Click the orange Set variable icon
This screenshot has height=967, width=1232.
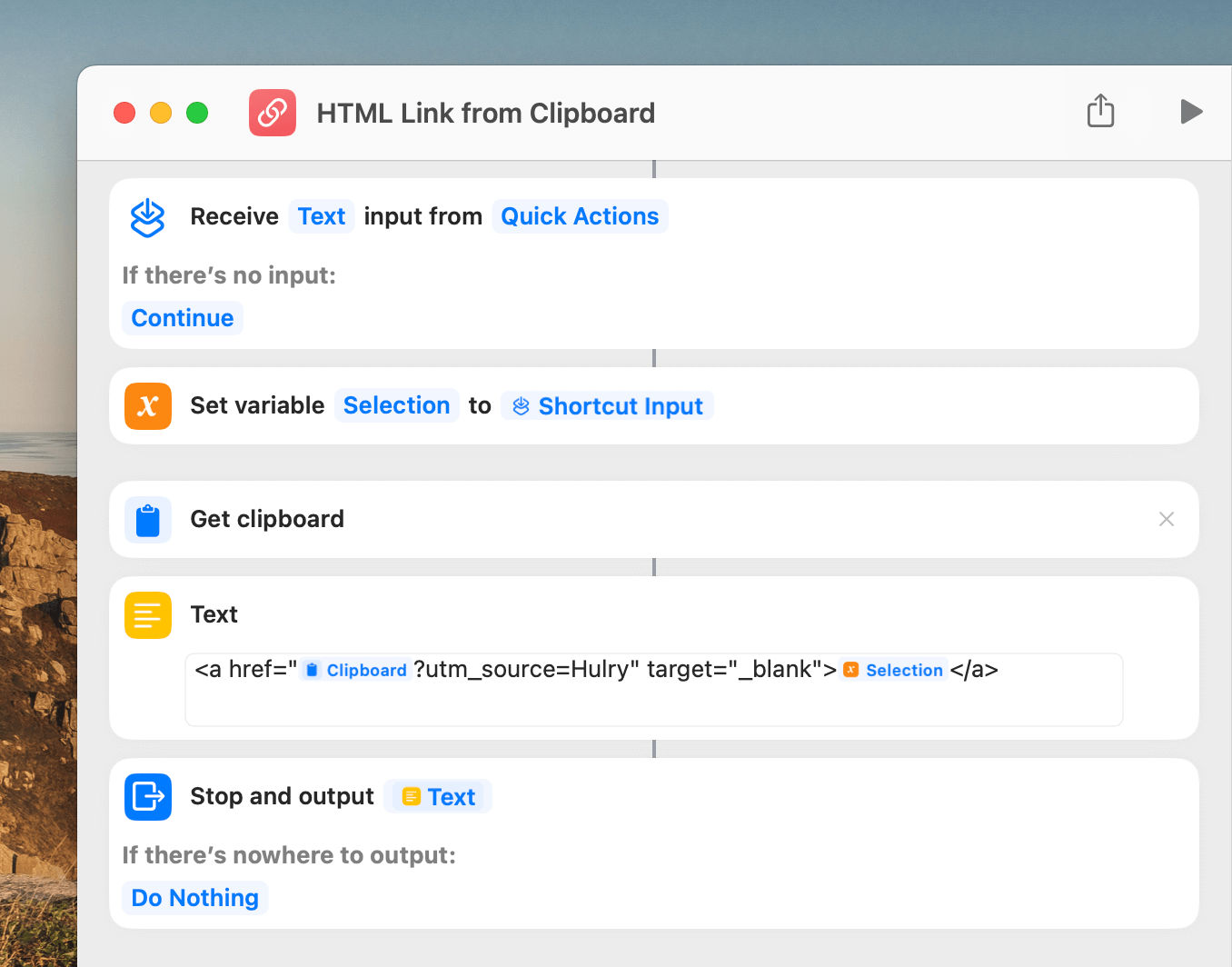[147, 406]
